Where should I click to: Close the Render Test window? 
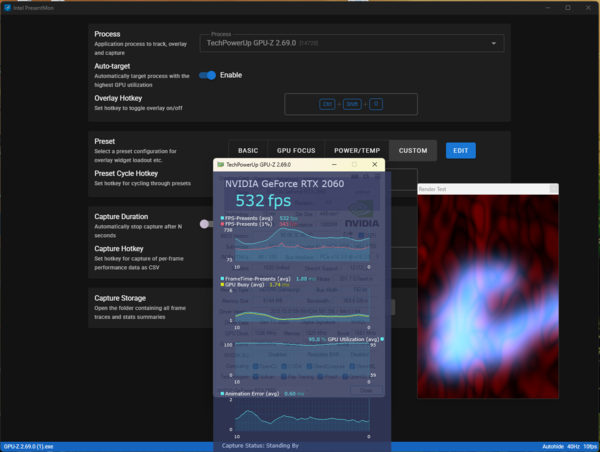[x=553, y=189]
